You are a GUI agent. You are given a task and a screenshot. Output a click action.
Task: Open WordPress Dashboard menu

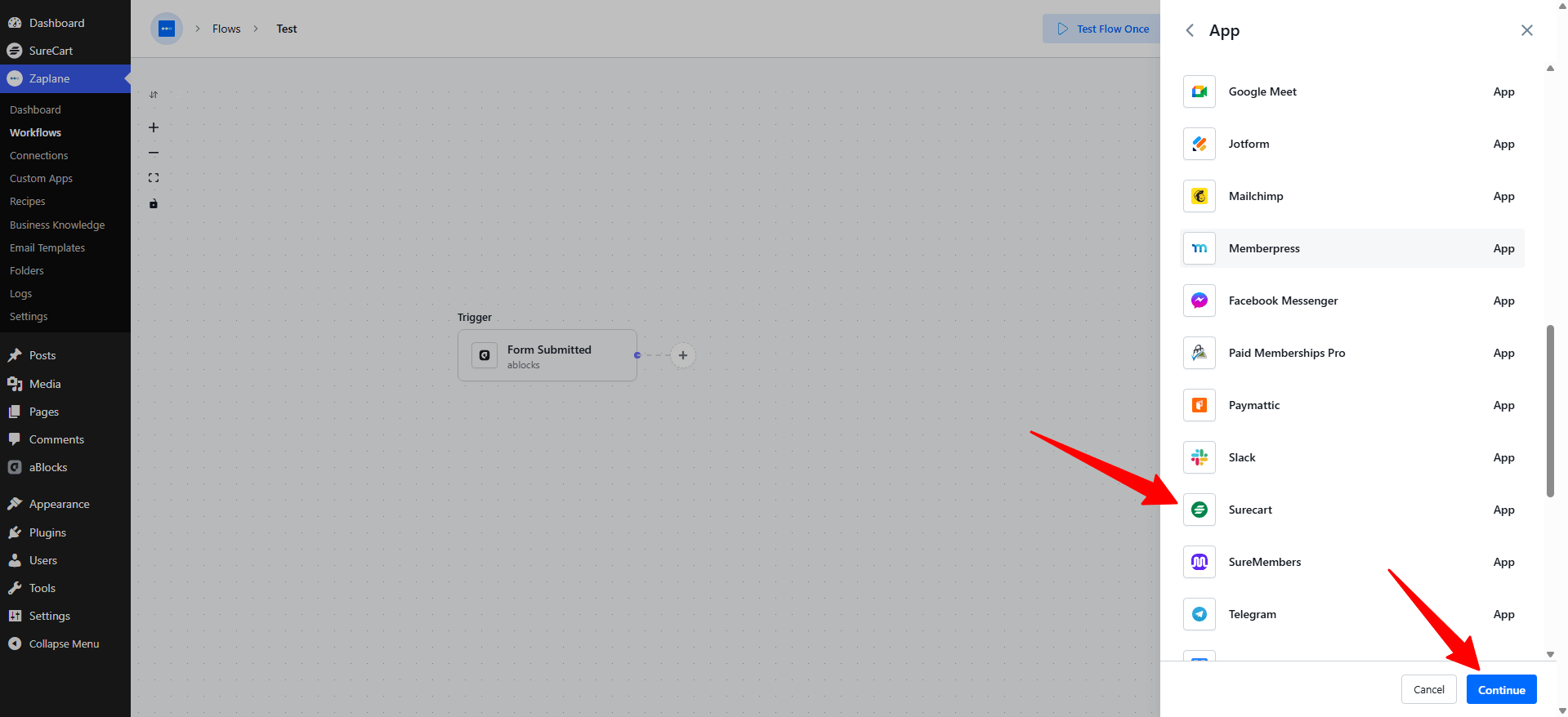tap(65, 23)
